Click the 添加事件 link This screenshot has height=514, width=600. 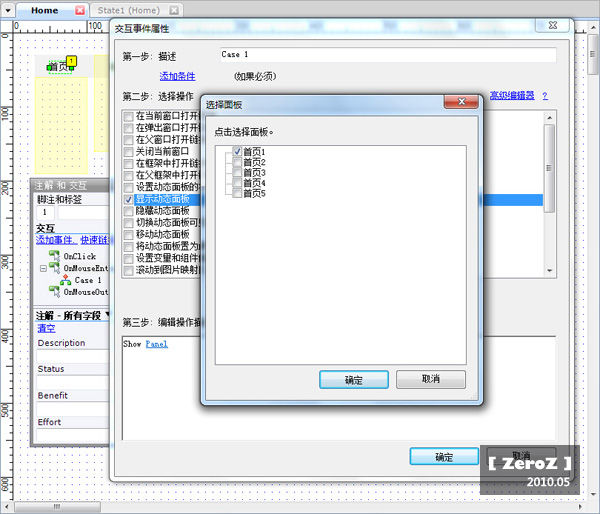(56, 240)
